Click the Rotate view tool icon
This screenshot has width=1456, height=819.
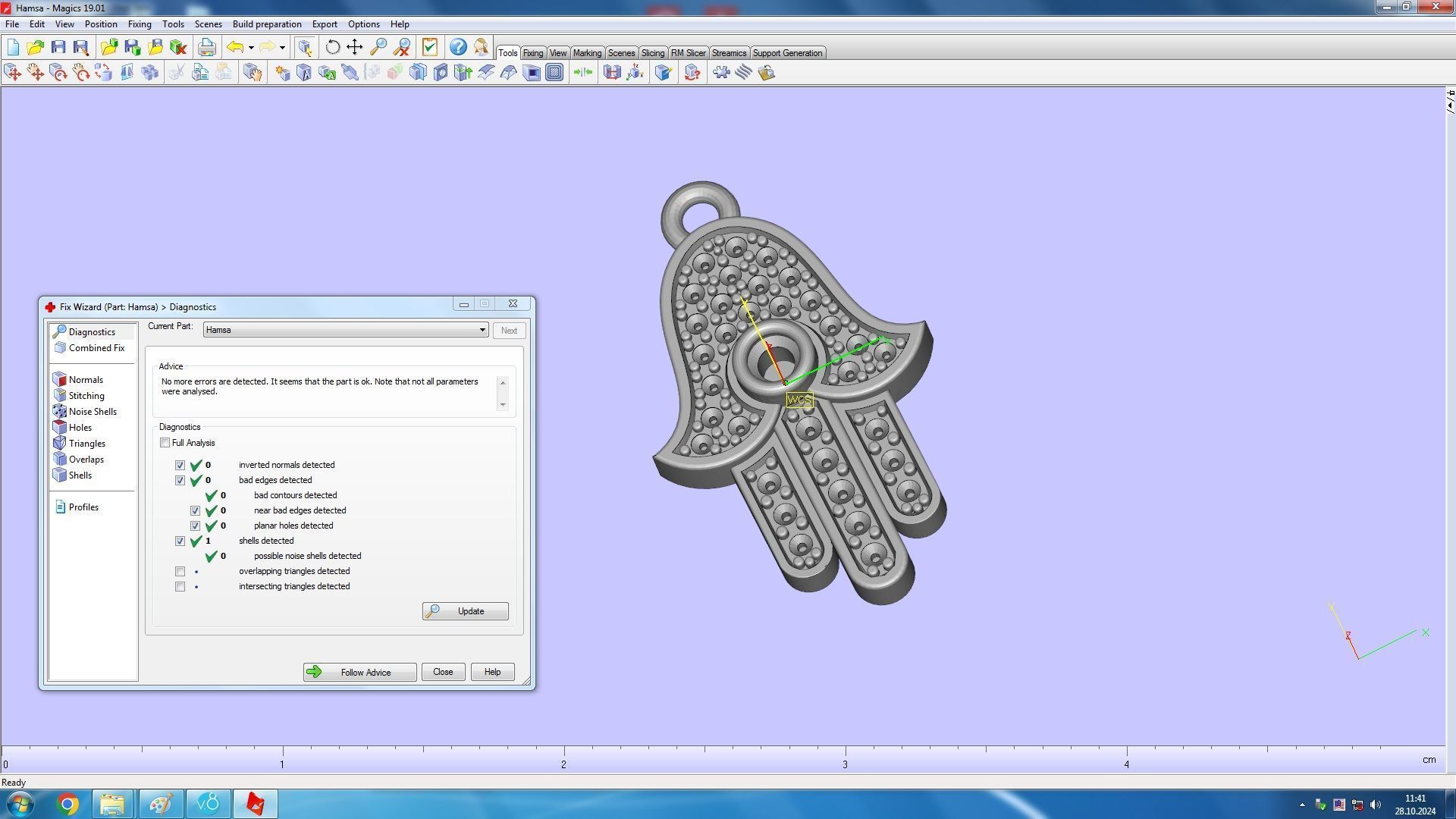click(332, 47)
